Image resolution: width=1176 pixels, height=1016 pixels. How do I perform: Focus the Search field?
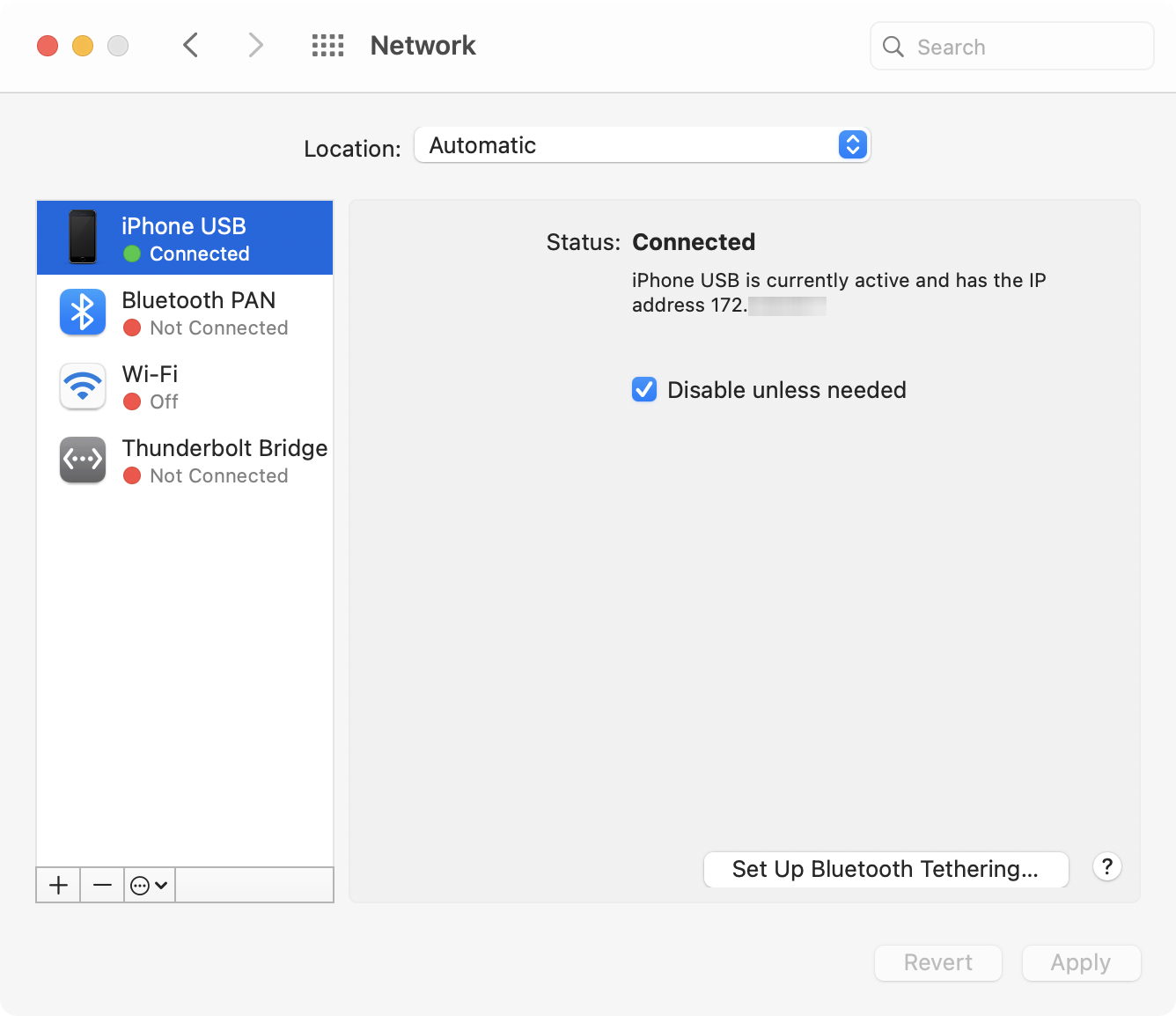1012,47
